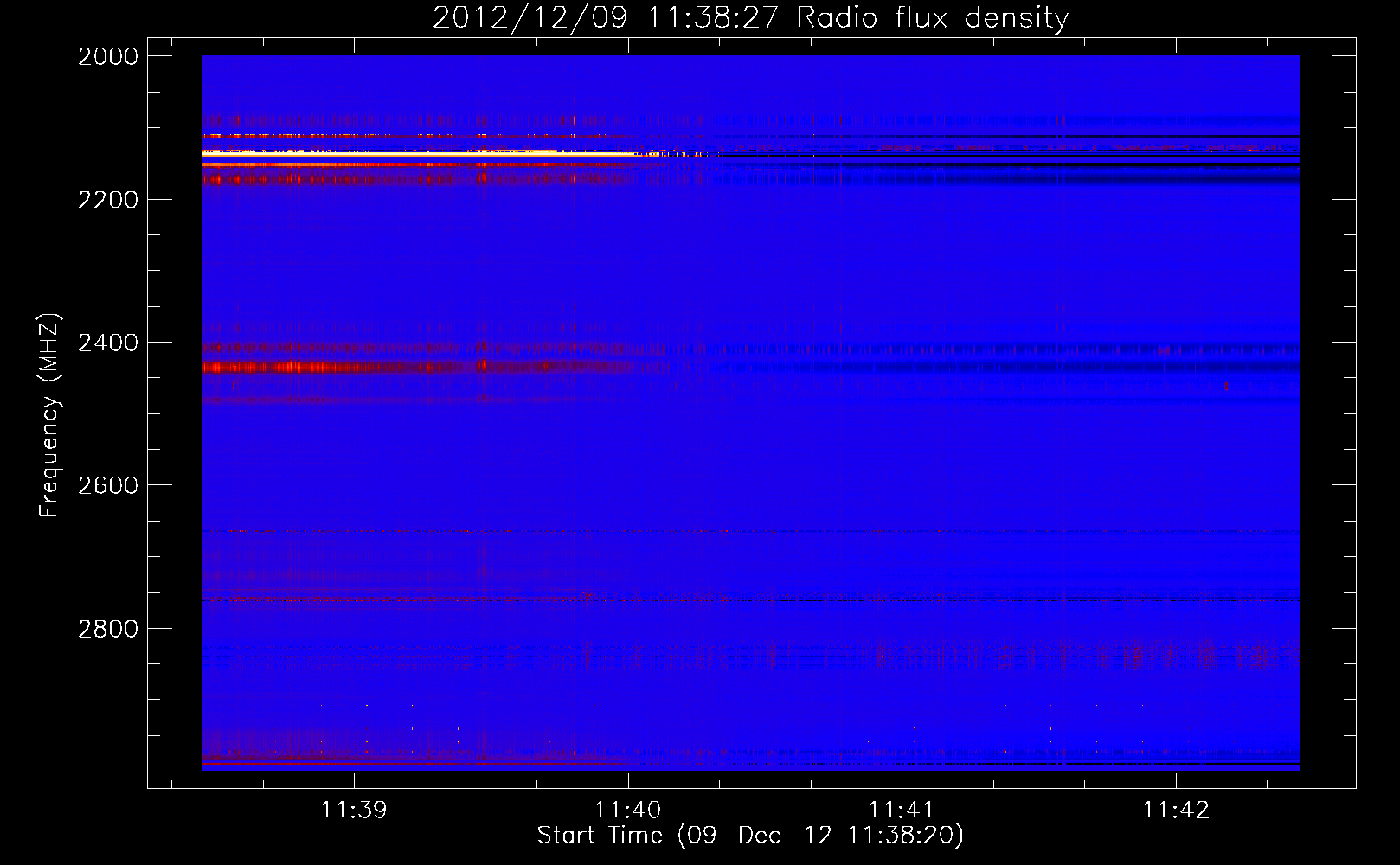Click the 2200 frequency tick label

(108, 200)
